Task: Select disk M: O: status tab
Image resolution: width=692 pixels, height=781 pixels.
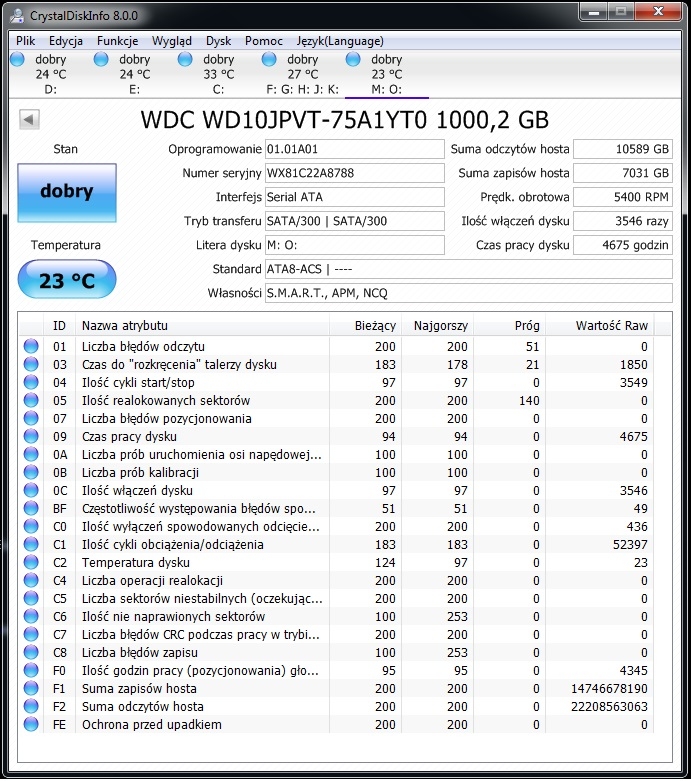Action: [387, 74]
